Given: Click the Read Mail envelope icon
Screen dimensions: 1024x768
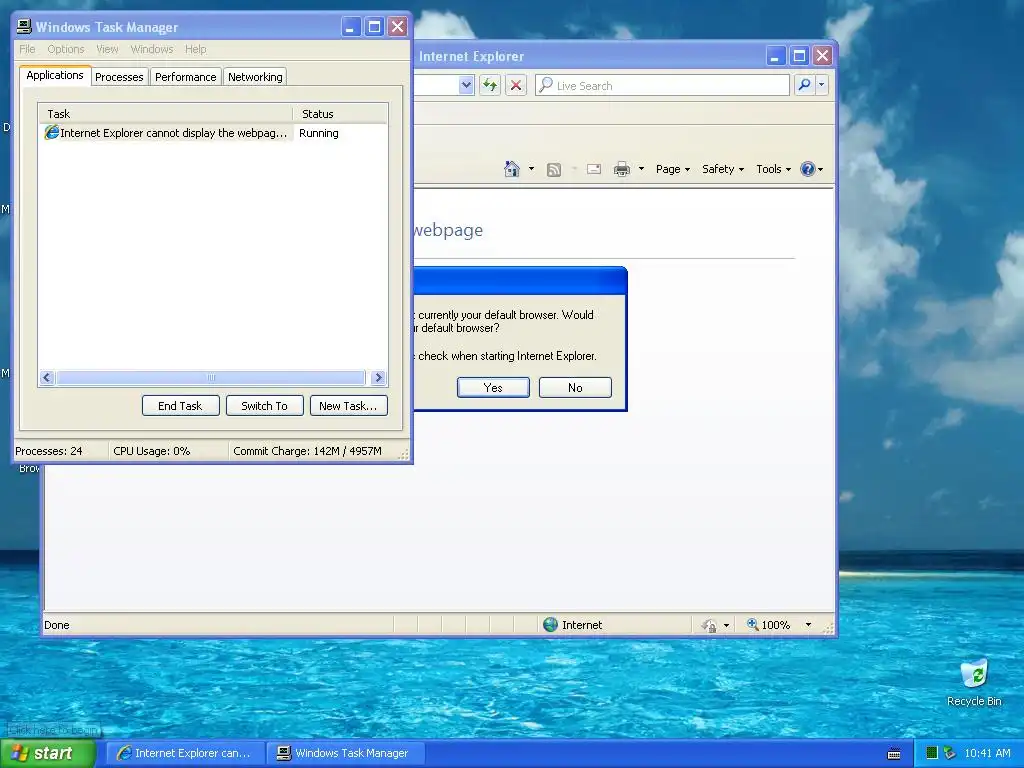Looking at the screenshot, I should tap(594, 170).
